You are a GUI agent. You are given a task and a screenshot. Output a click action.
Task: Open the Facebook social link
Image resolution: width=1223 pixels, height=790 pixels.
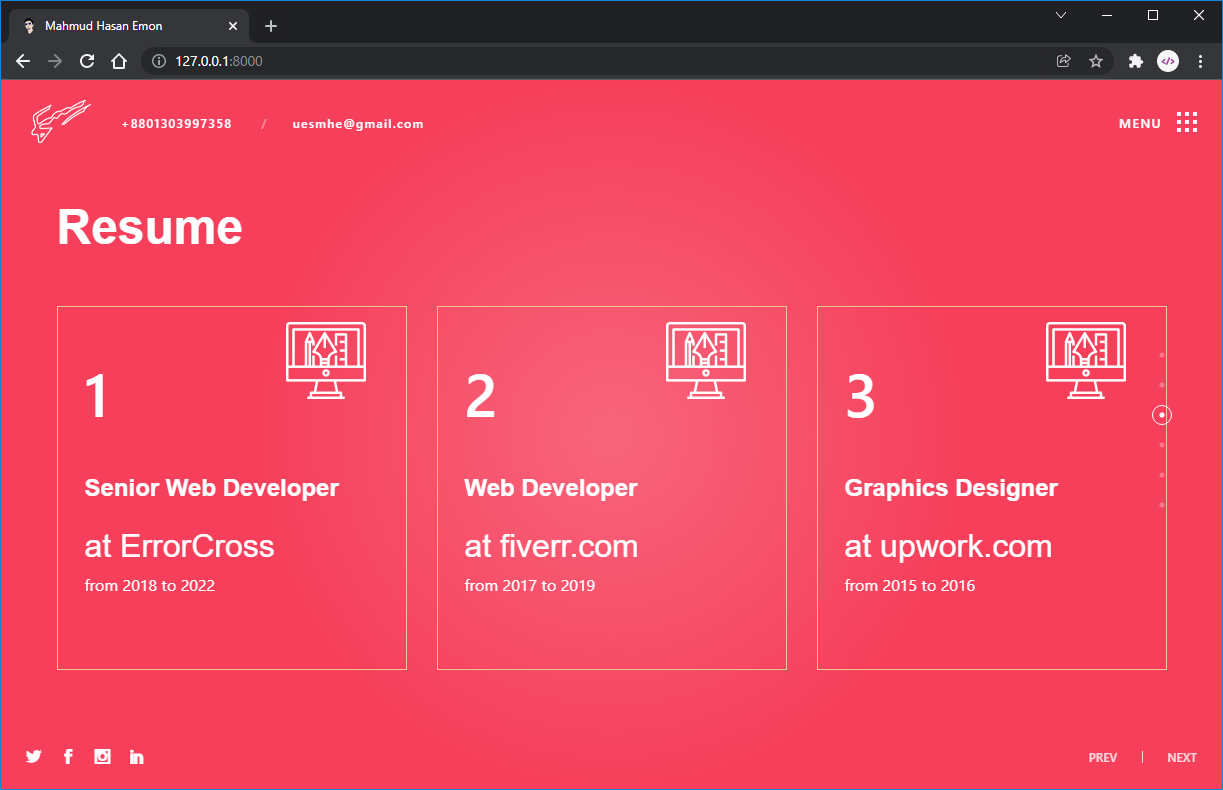(x=68, y=757)
